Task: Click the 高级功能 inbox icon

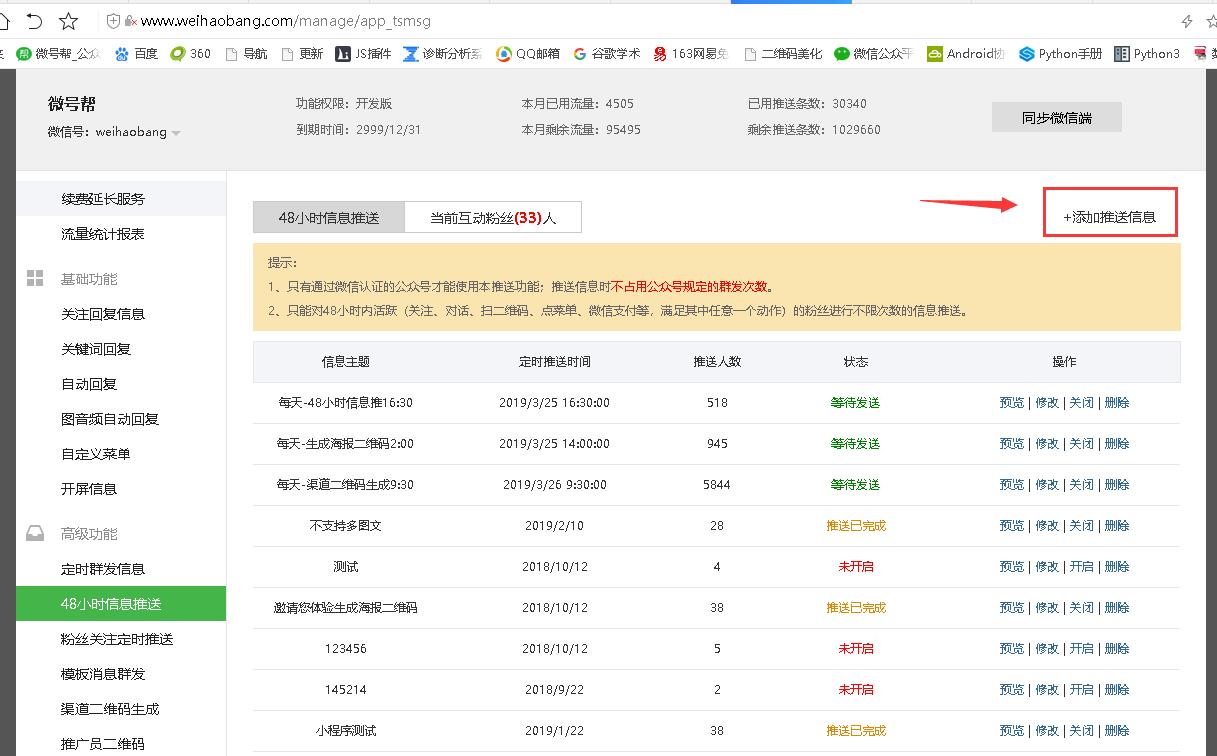Action: coord(35,533)
